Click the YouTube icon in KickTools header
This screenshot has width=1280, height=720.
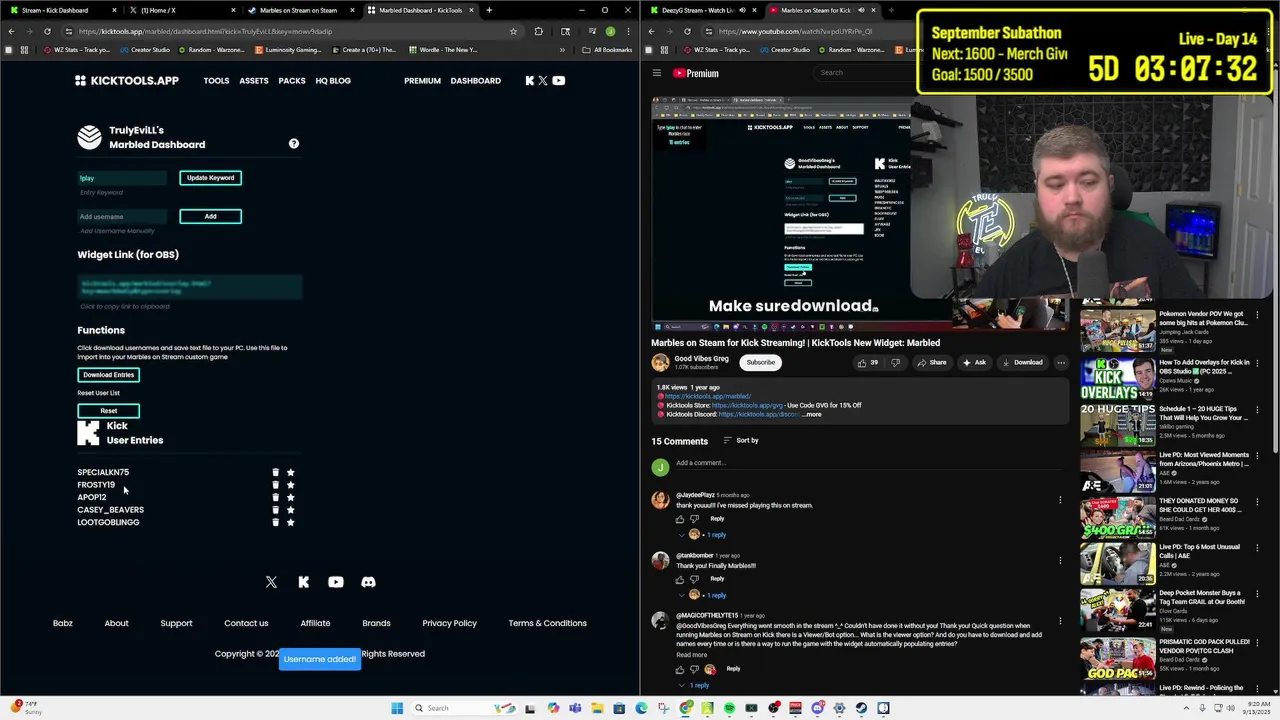[559, 80]
